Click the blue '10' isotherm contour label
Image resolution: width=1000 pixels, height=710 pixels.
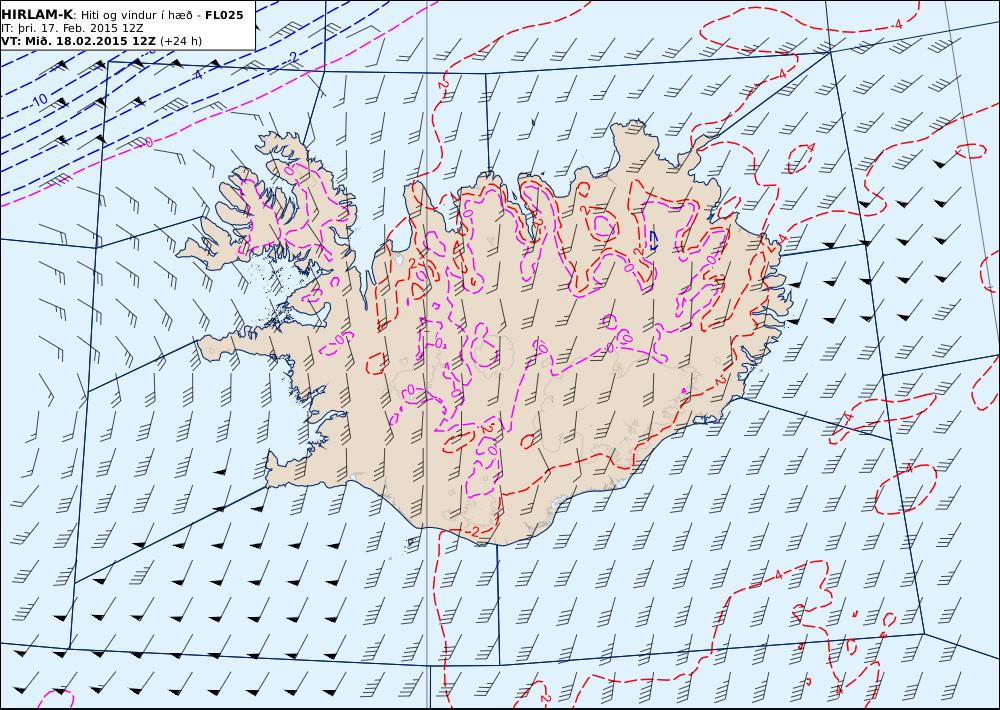point(40,100)
